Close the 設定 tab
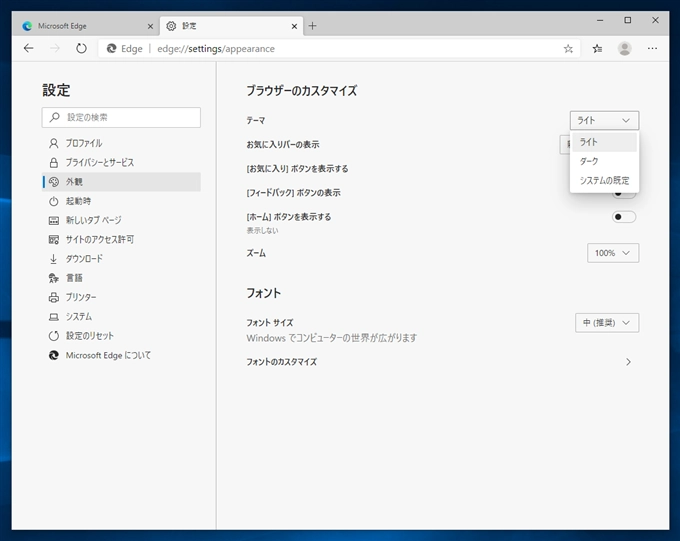This screenshot has height=541, width=680. point(294,26)
